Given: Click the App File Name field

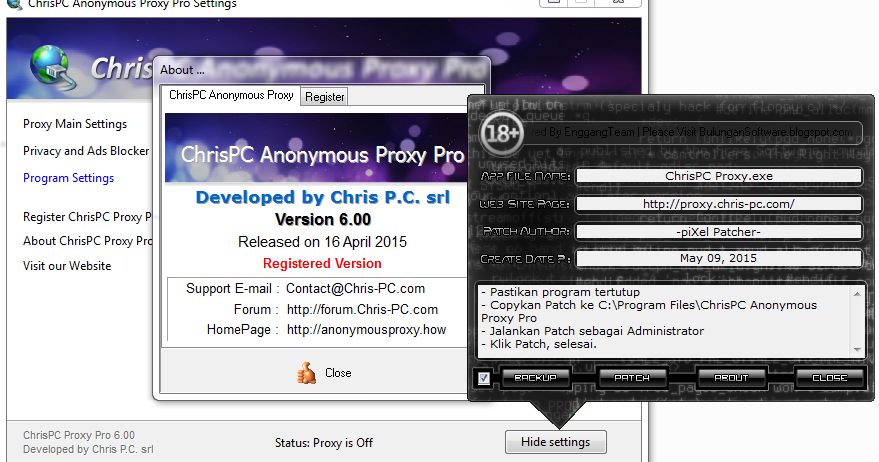Looking at the screenshot, I should pyautogui.click(x=719, y=176).
